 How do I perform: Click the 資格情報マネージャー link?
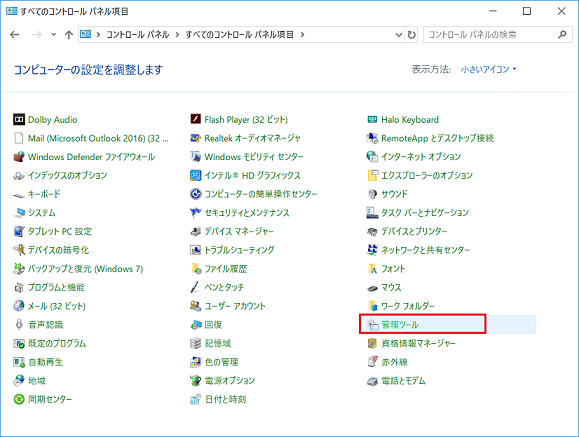[x=418, y=344]
